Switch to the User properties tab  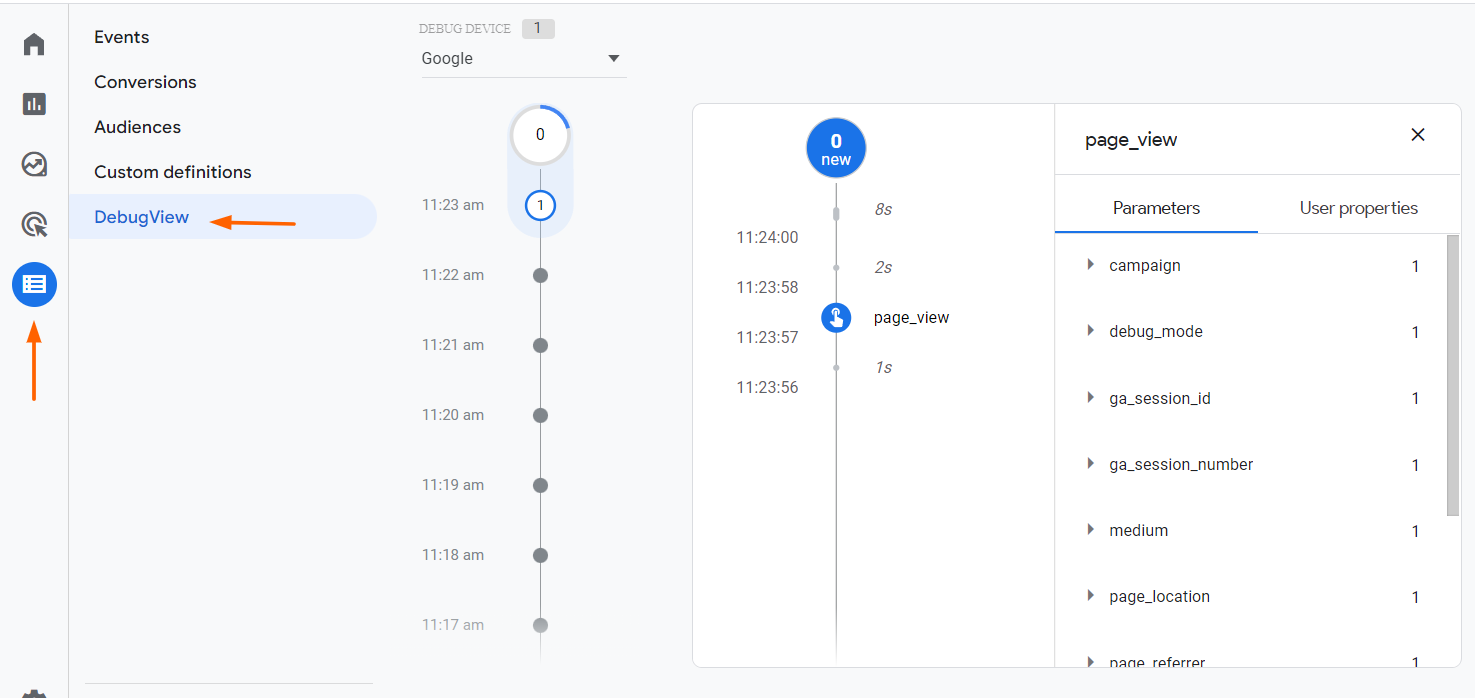click(1358, 208)
